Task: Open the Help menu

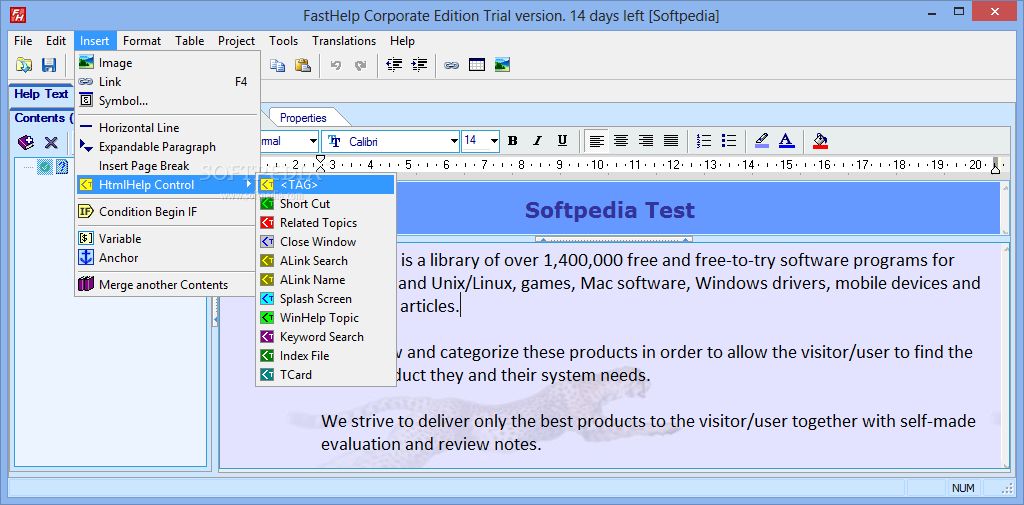Action: coord(402,41)
